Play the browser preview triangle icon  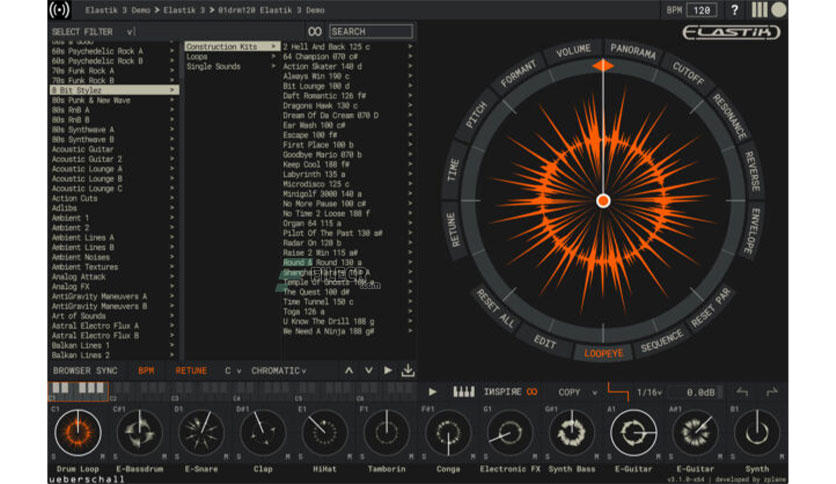(x=388, y=370)
